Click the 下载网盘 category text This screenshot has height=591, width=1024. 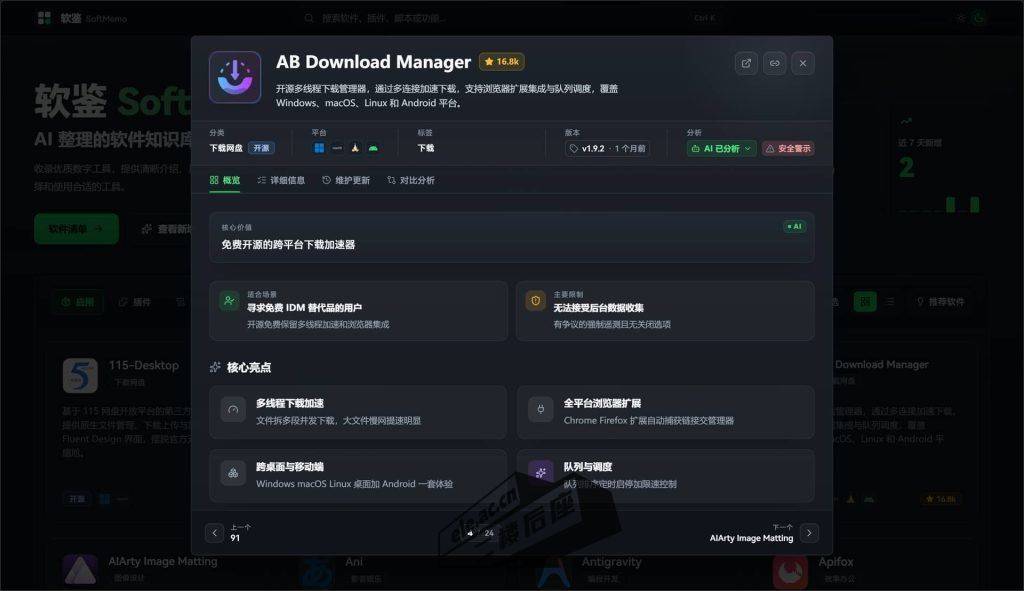[x=226, y=148]
